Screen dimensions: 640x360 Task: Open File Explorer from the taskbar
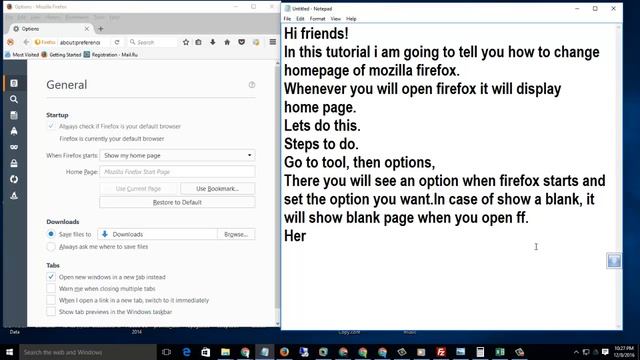225,352
